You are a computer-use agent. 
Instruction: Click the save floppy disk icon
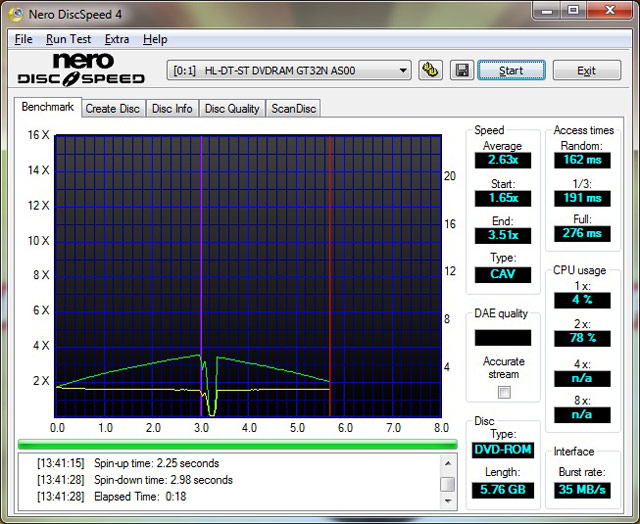(461, 70)
